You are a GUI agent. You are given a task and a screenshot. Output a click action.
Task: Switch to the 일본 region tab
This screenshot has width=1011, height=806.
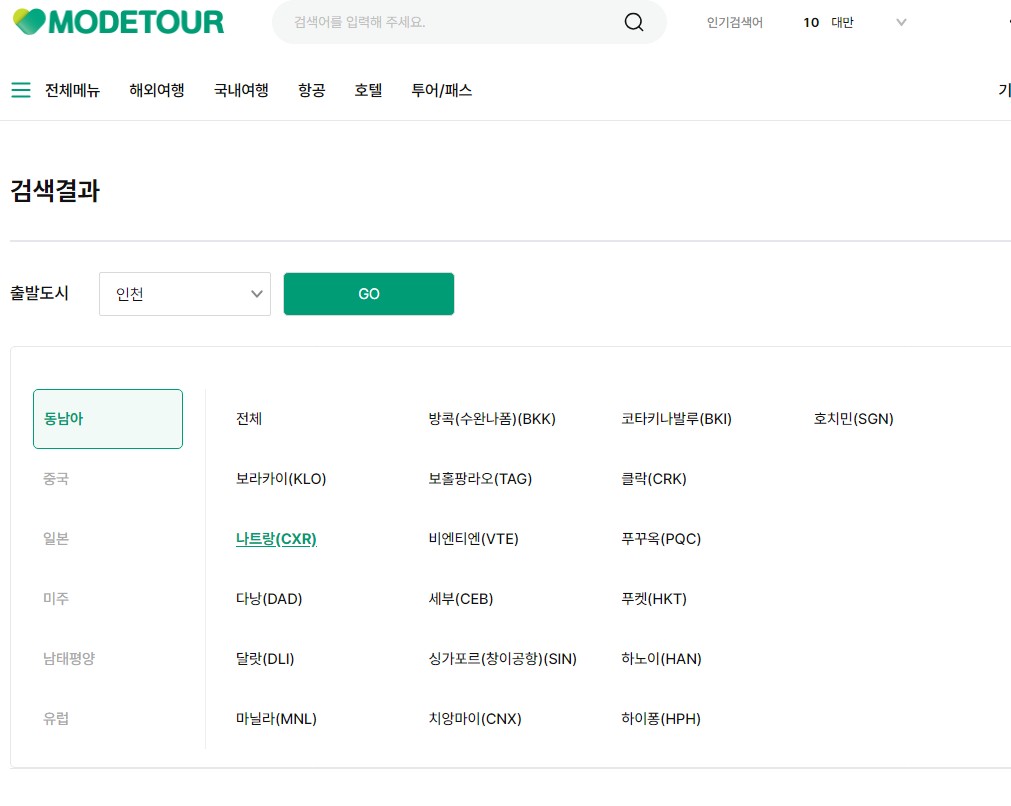pos(55,538)
